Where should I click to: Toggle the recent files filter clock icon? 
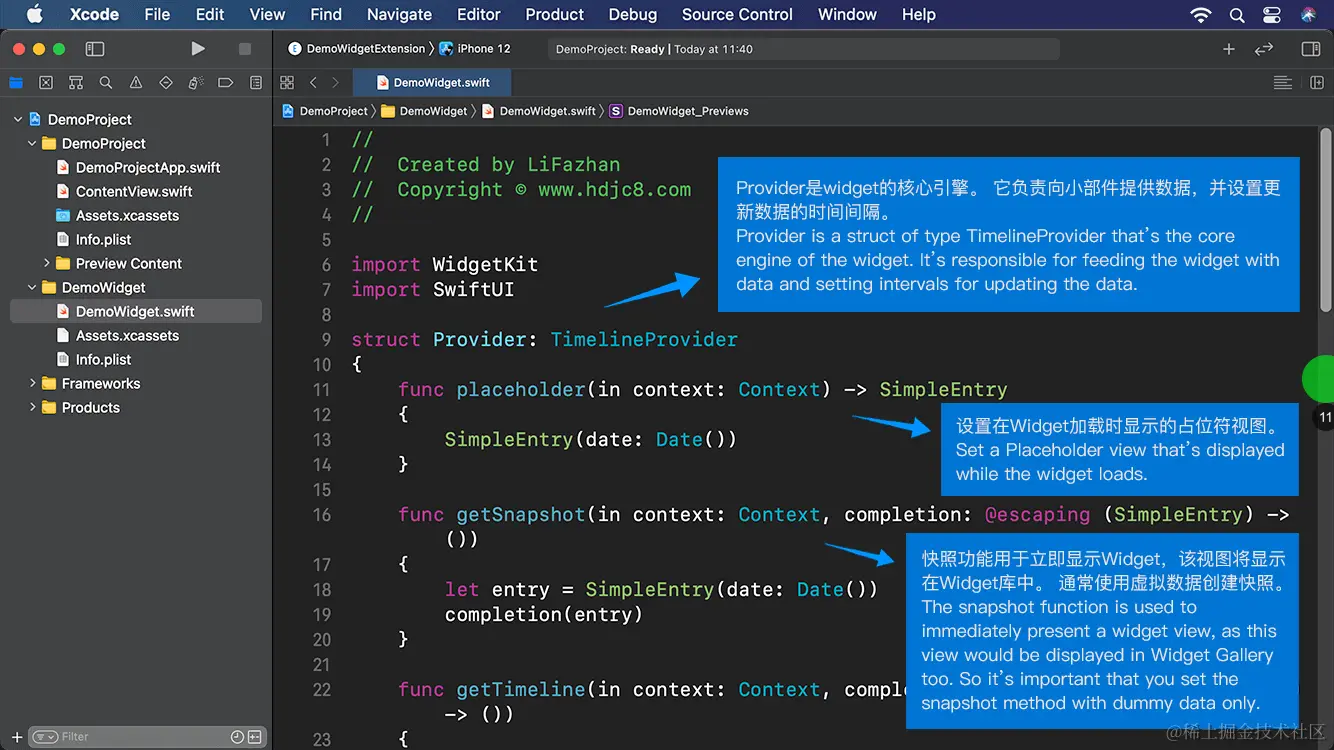click(x=237, y=737)
